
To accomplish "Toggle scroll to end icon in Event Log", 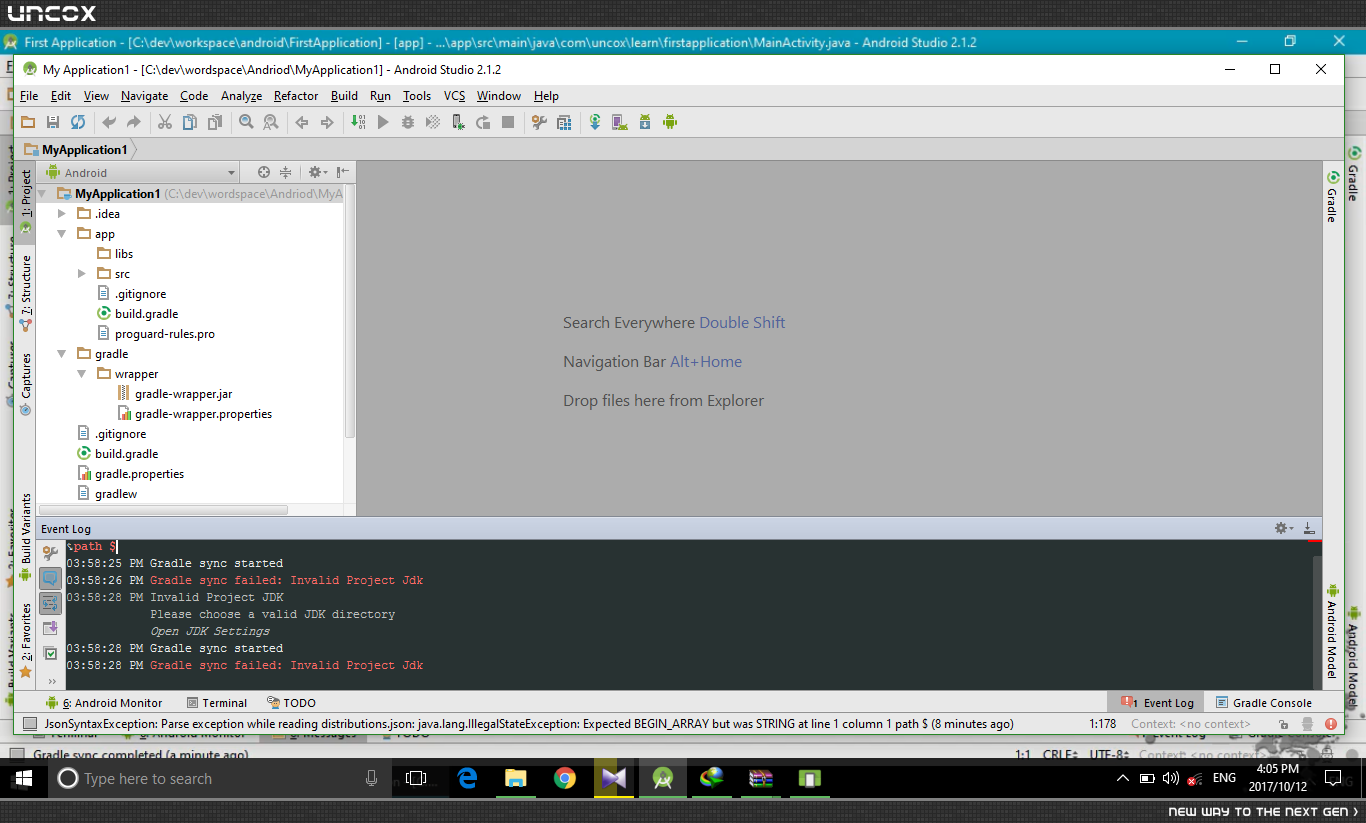I will click(50, 628).
